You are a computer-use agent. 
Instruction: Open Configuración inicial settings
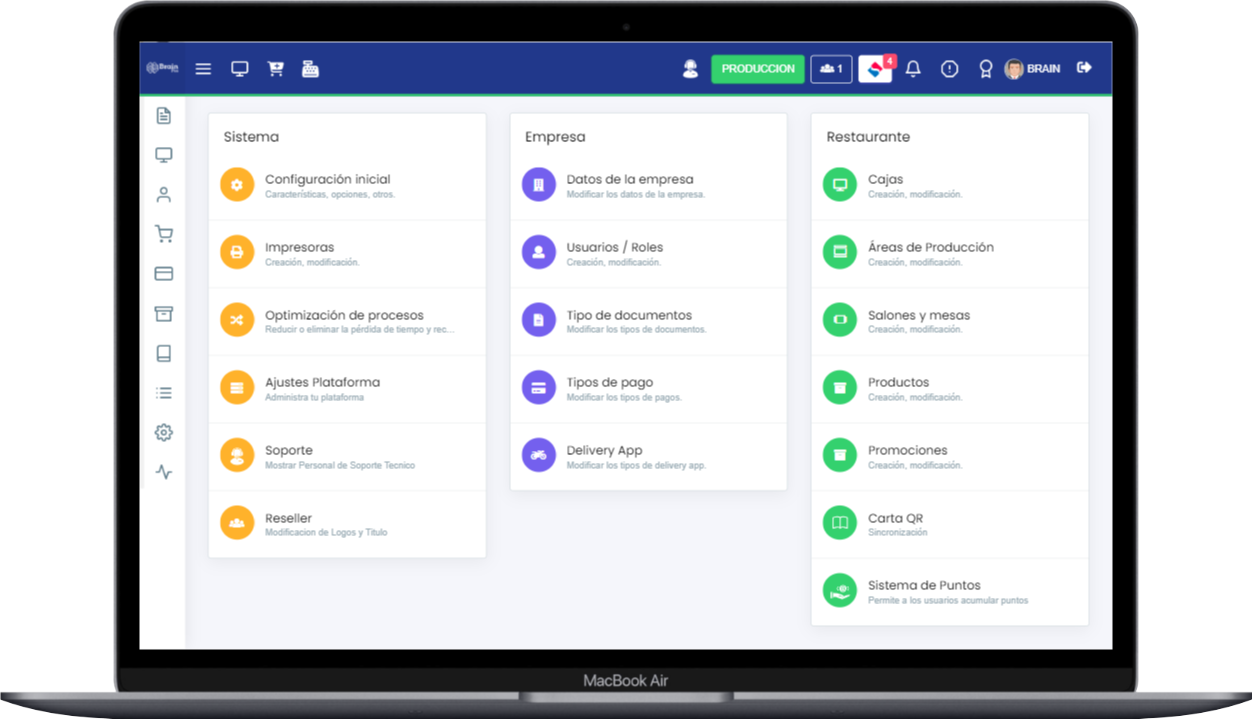pos(327,180)
